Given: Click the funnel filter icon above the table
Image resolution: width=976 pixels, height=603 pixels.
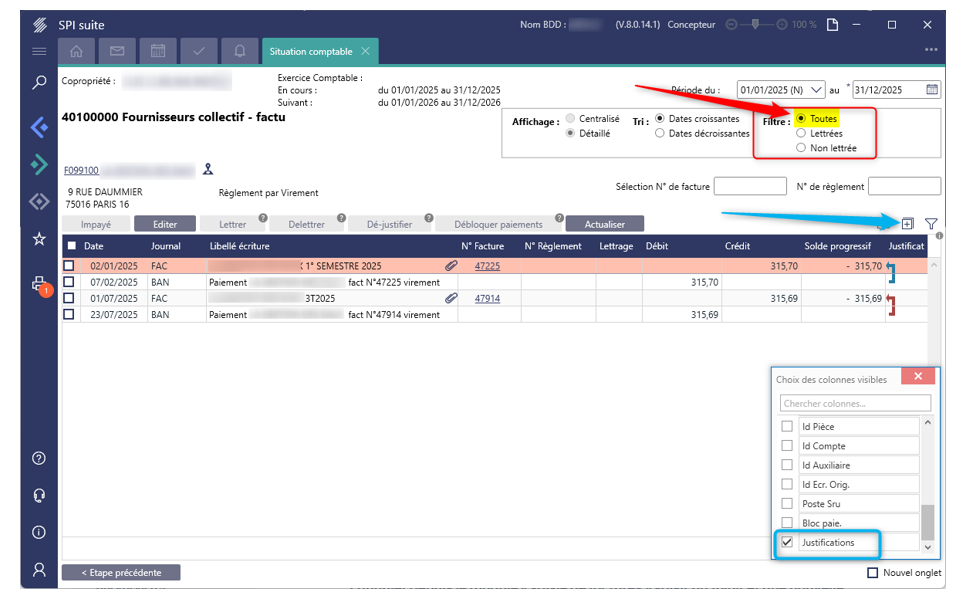Looking at the screenshot, I should pos(931,224).
